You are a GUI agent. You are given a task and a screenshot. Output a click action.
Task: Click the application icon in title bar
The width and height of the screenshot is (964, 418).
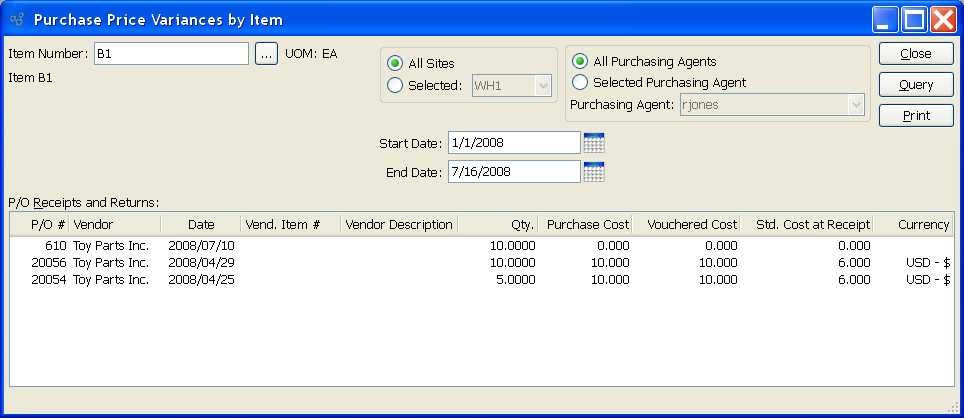(x=16, y=19)
